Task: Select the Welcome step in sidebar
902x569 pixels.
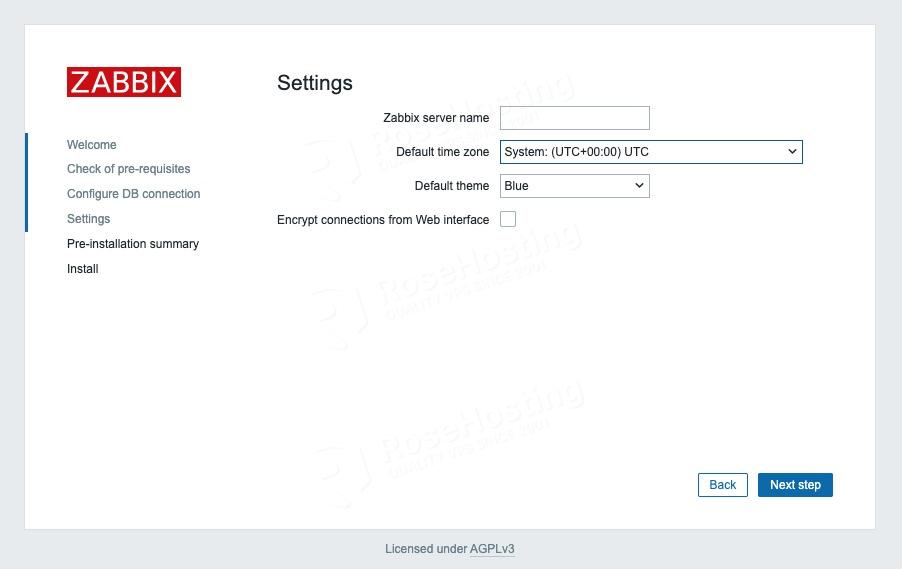Action: [91, 144]
